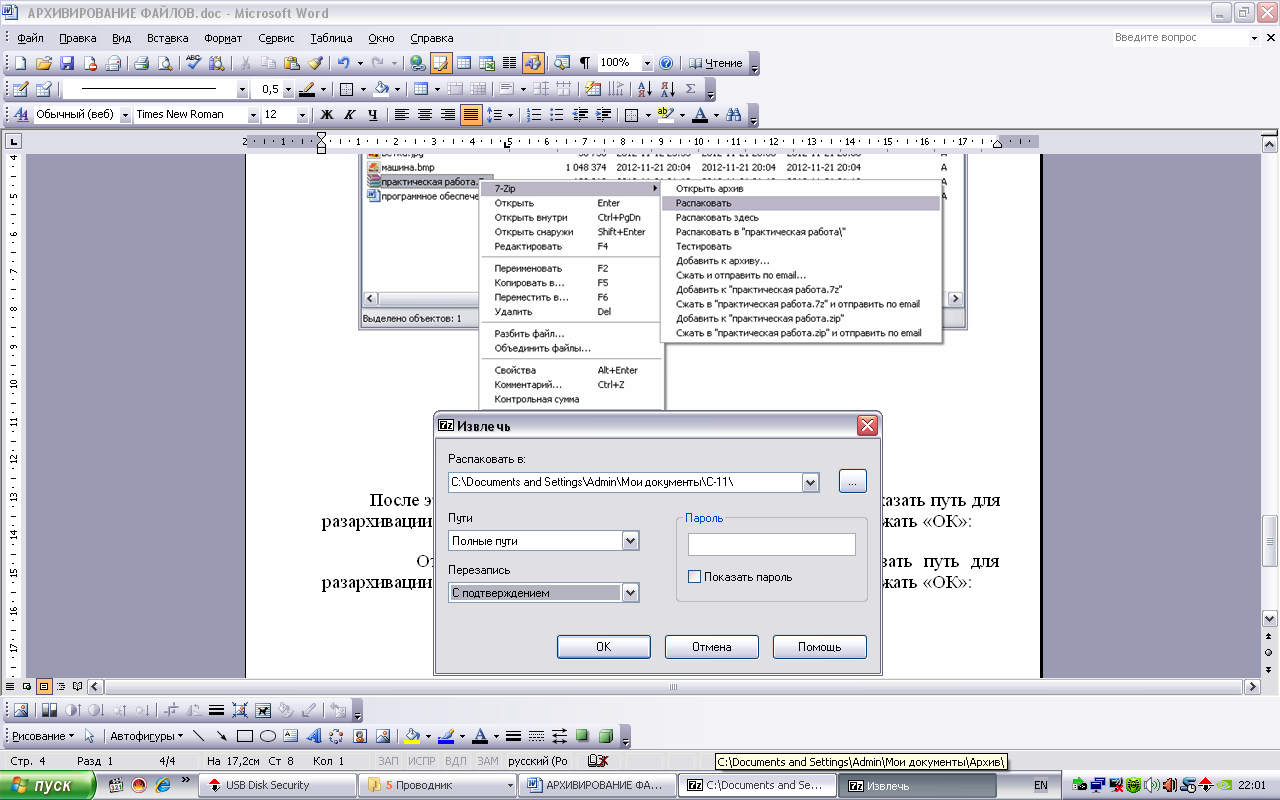Toggle underline formatting (Ч)
Screen dimensions: 1280x800
point(372,115)
